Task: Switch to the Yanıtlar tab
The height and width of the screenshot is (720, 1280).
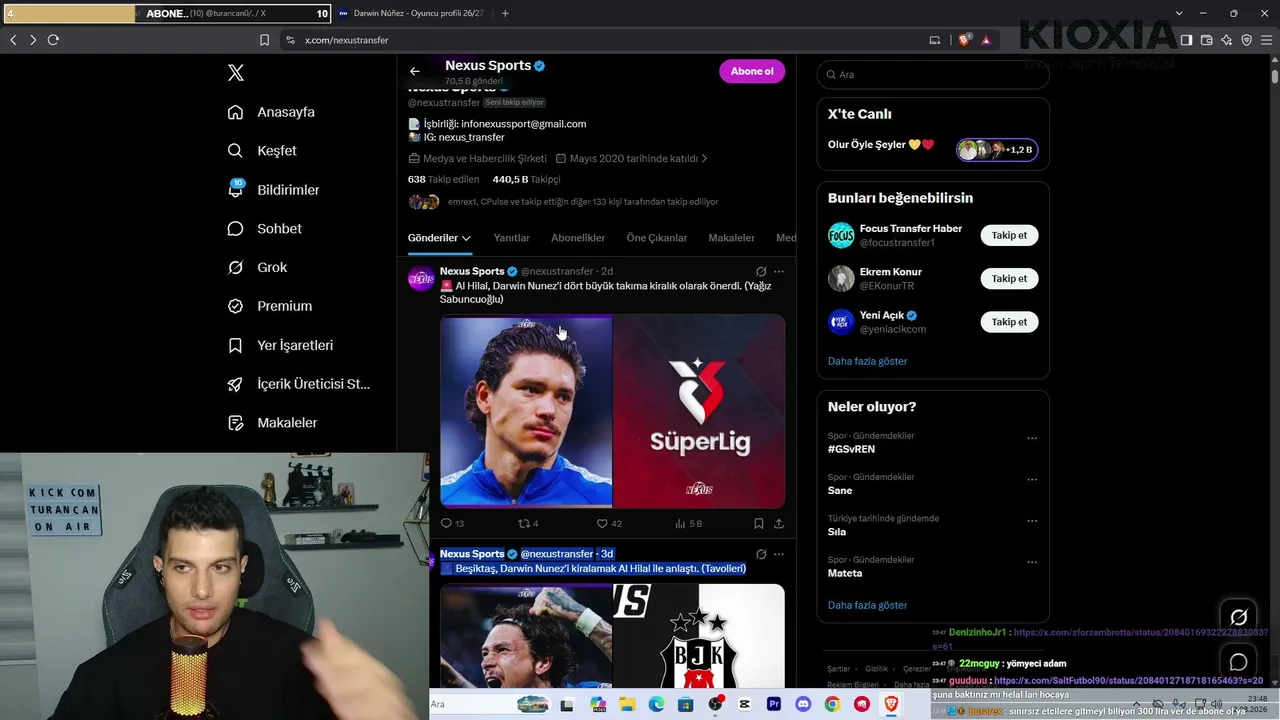Action: click(x=512, y=238)
